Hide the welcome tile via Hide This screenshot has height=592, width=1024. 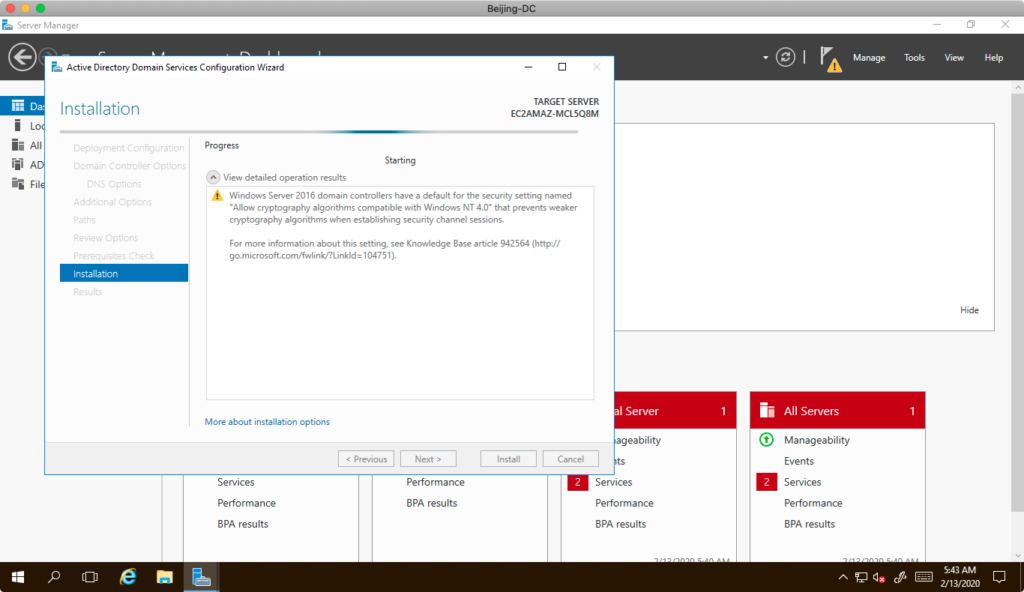[x=969, y=310]
